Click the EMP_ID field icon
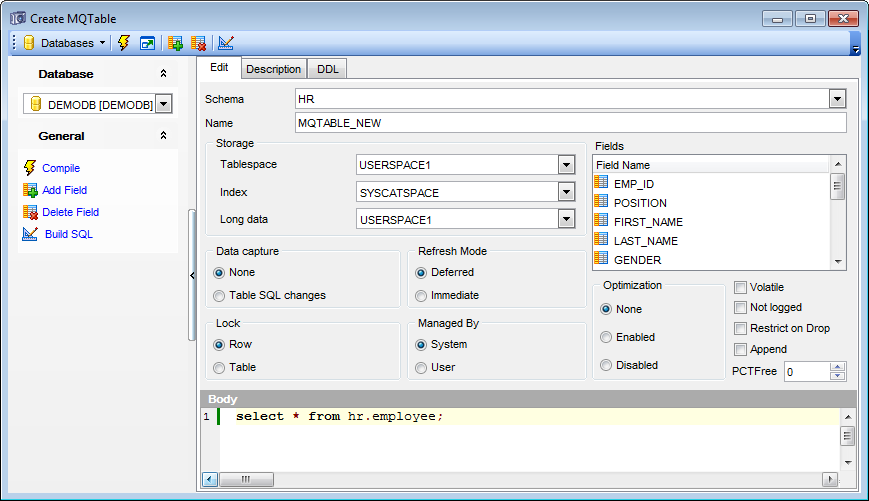 tap(601, 182)
